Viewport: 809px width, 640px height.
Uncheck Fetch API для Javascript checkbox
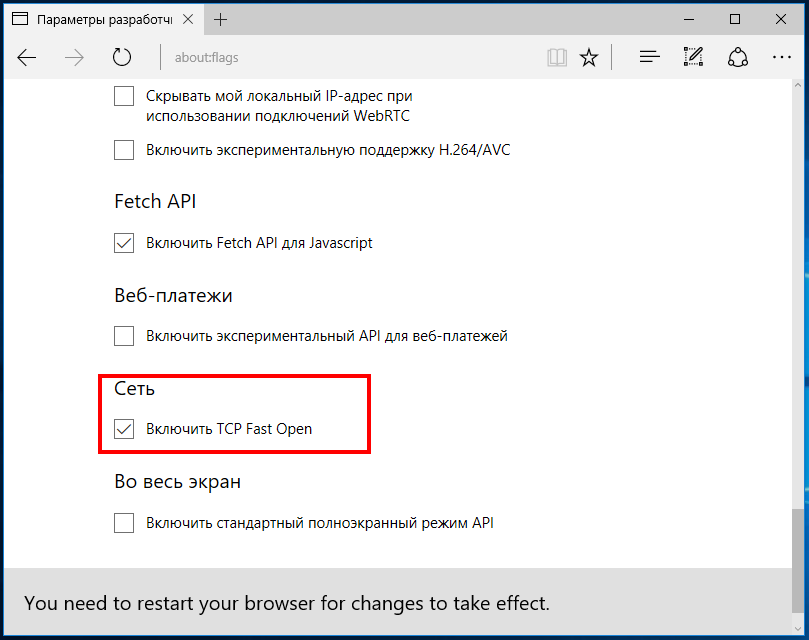pyautogui.click(x=124, y=243)
